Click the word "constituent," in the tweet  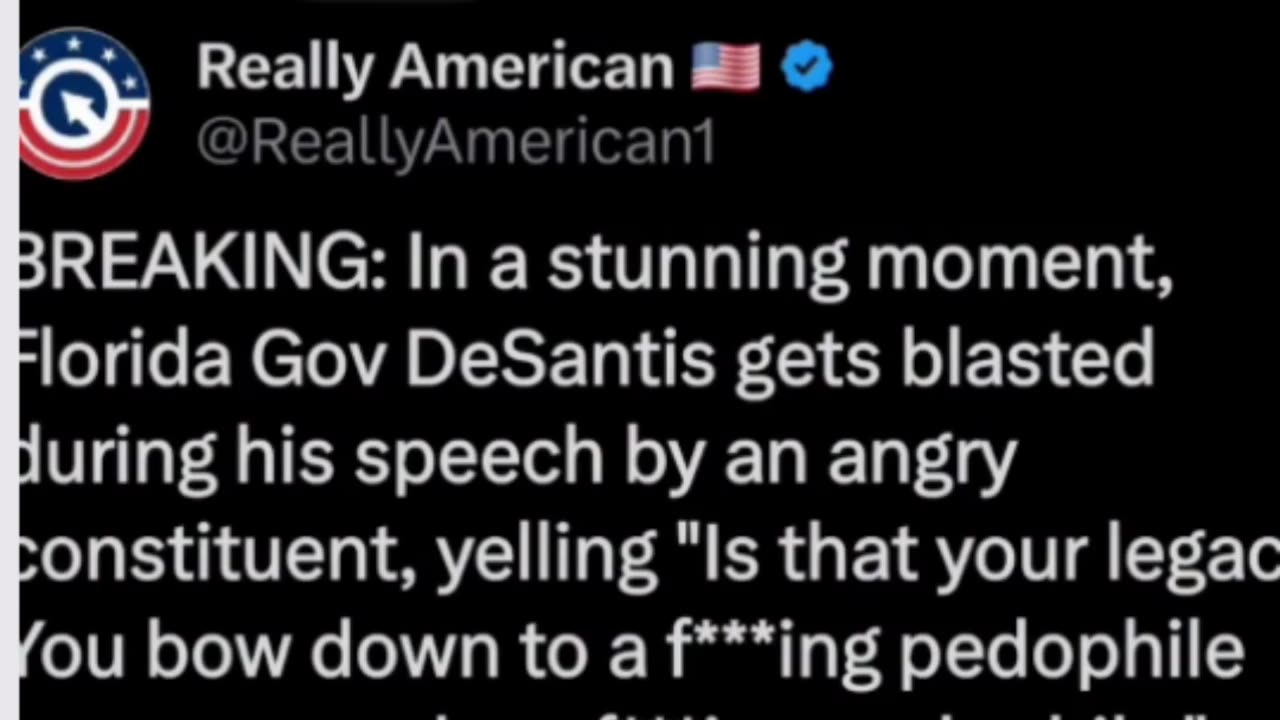pyautogui.click(x=217, y=553)
